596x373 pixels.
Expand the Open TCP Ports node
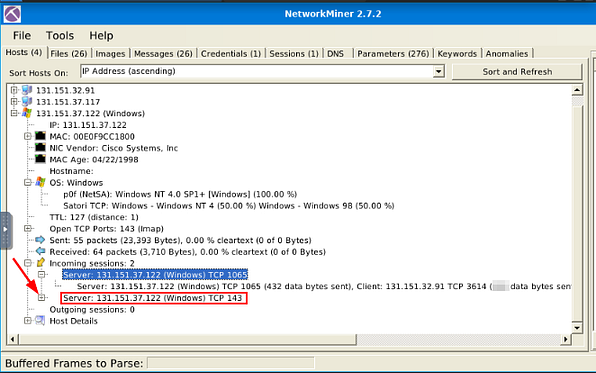(x=28, y=228)
